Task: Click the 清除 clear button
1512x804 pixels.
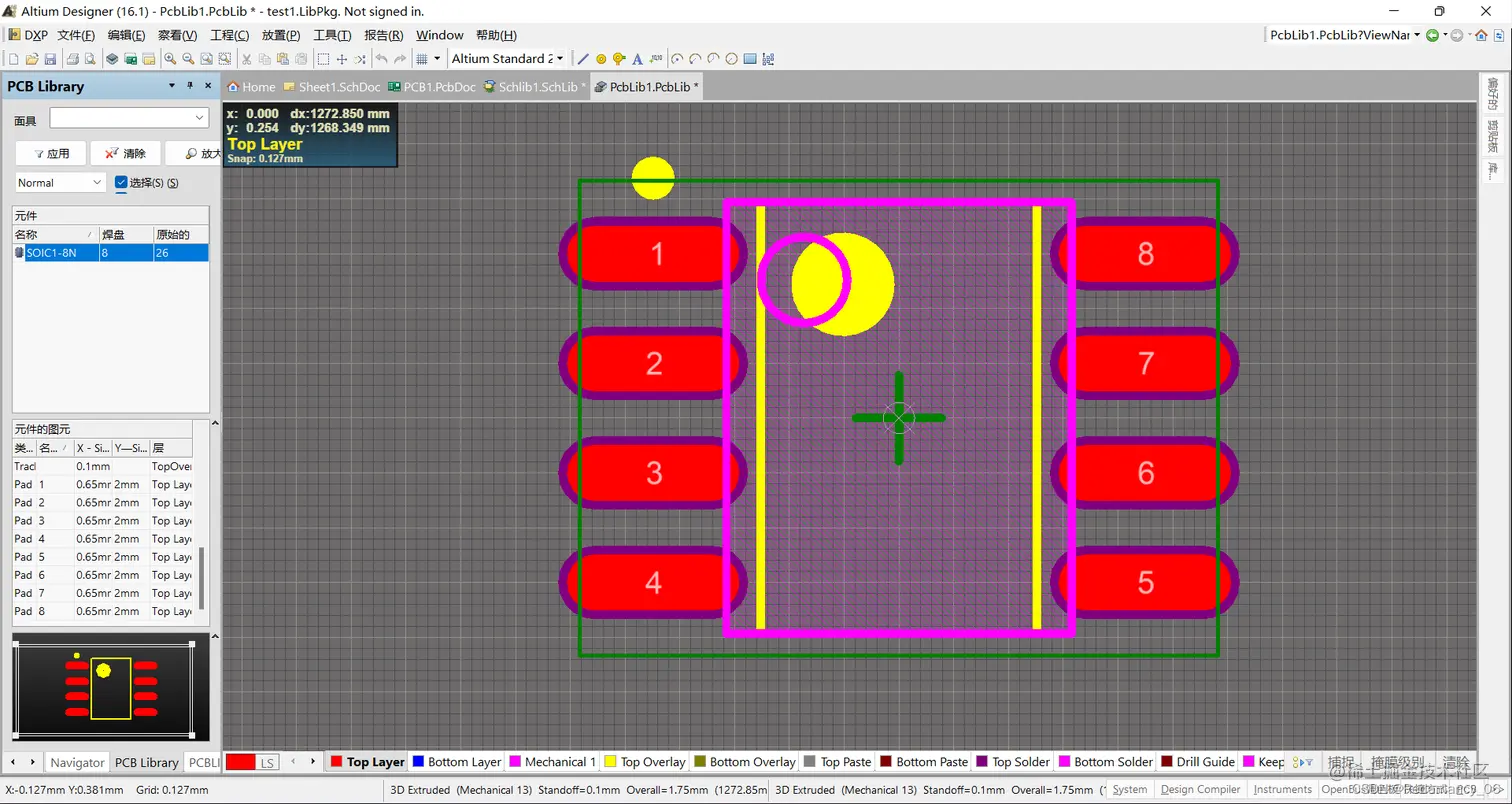Action: click(126, 153)
